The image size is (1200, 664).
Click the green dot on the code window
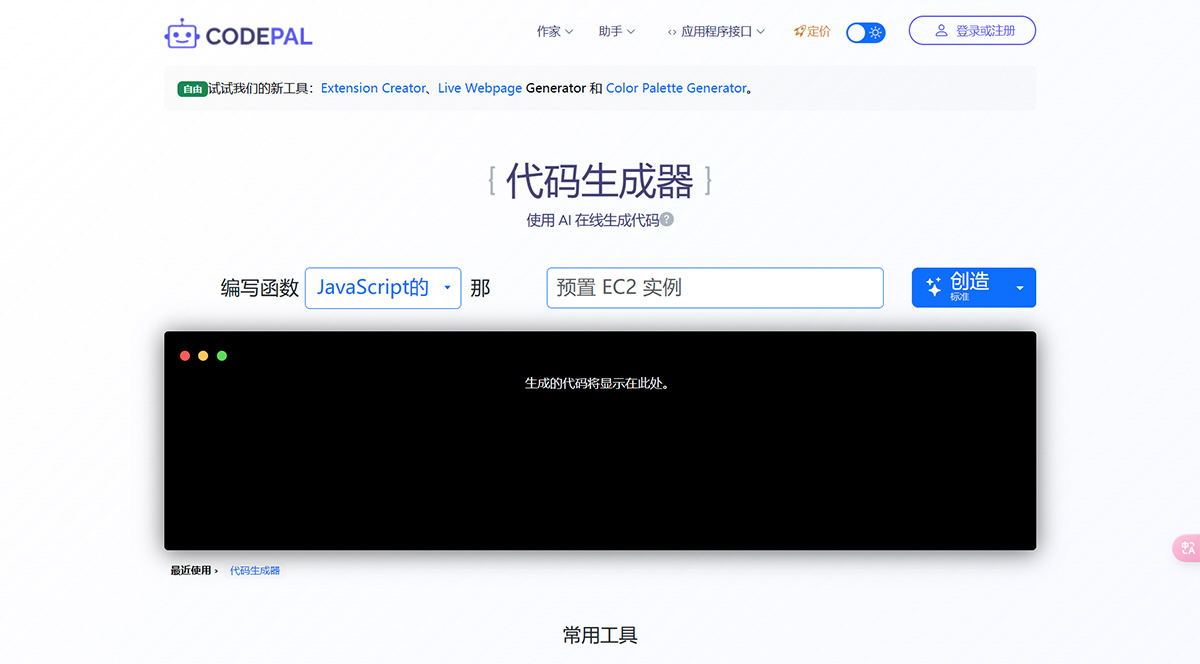222,355
